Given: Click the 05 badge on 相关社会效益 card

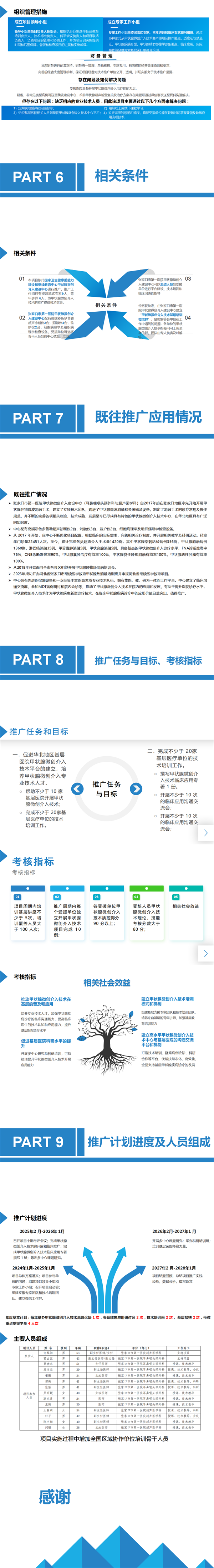Looking at the screenshot, I should [176, 897].
